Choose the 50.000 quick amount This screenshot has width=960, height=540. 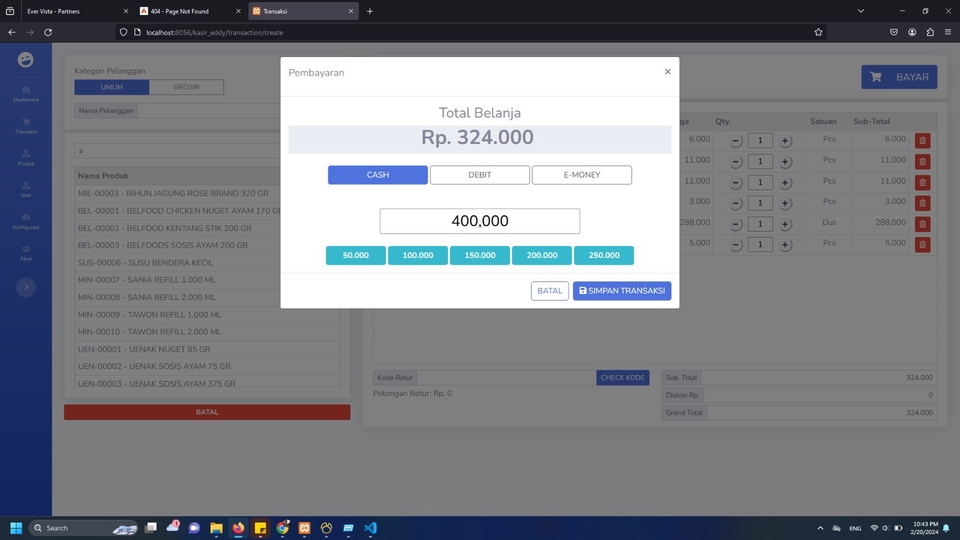pyautogui.click(x=356, y=255)
